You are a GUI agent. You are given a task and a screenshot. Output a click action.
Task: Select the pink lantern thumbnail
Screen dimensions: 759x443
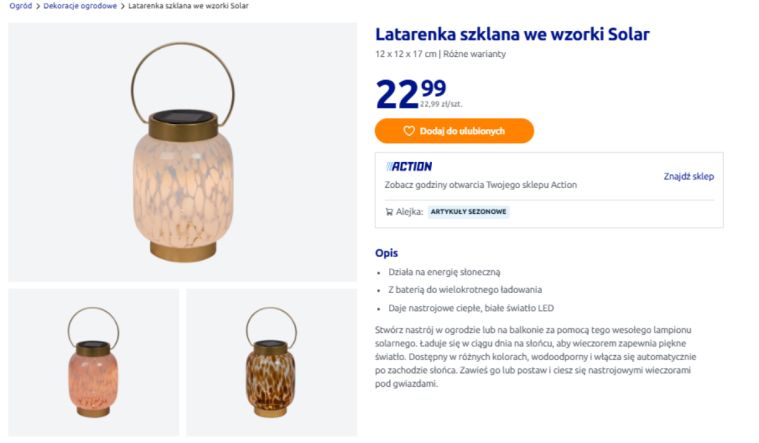click(x=93, y=362)
